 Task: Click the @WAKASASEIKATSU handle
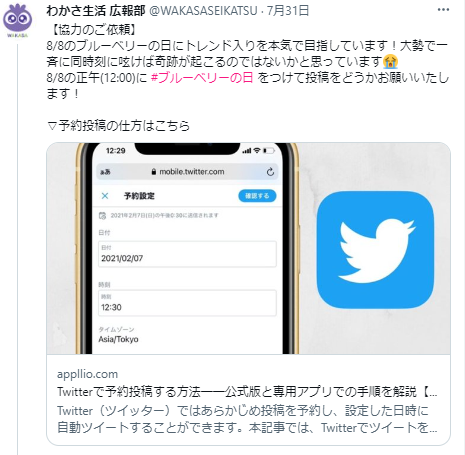(203, 11)
